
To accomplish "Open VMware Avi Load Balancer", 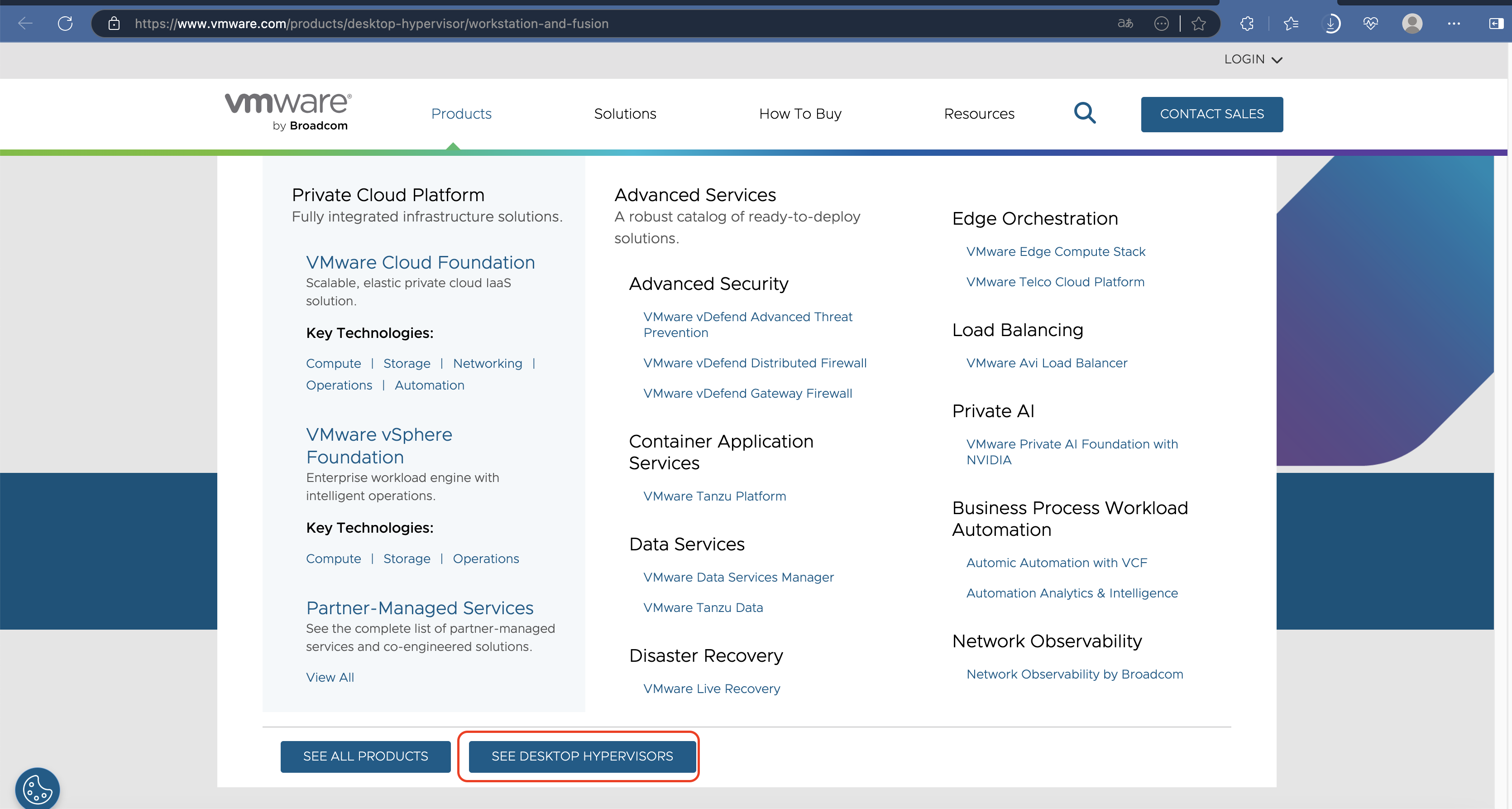I will (1047, 363).
